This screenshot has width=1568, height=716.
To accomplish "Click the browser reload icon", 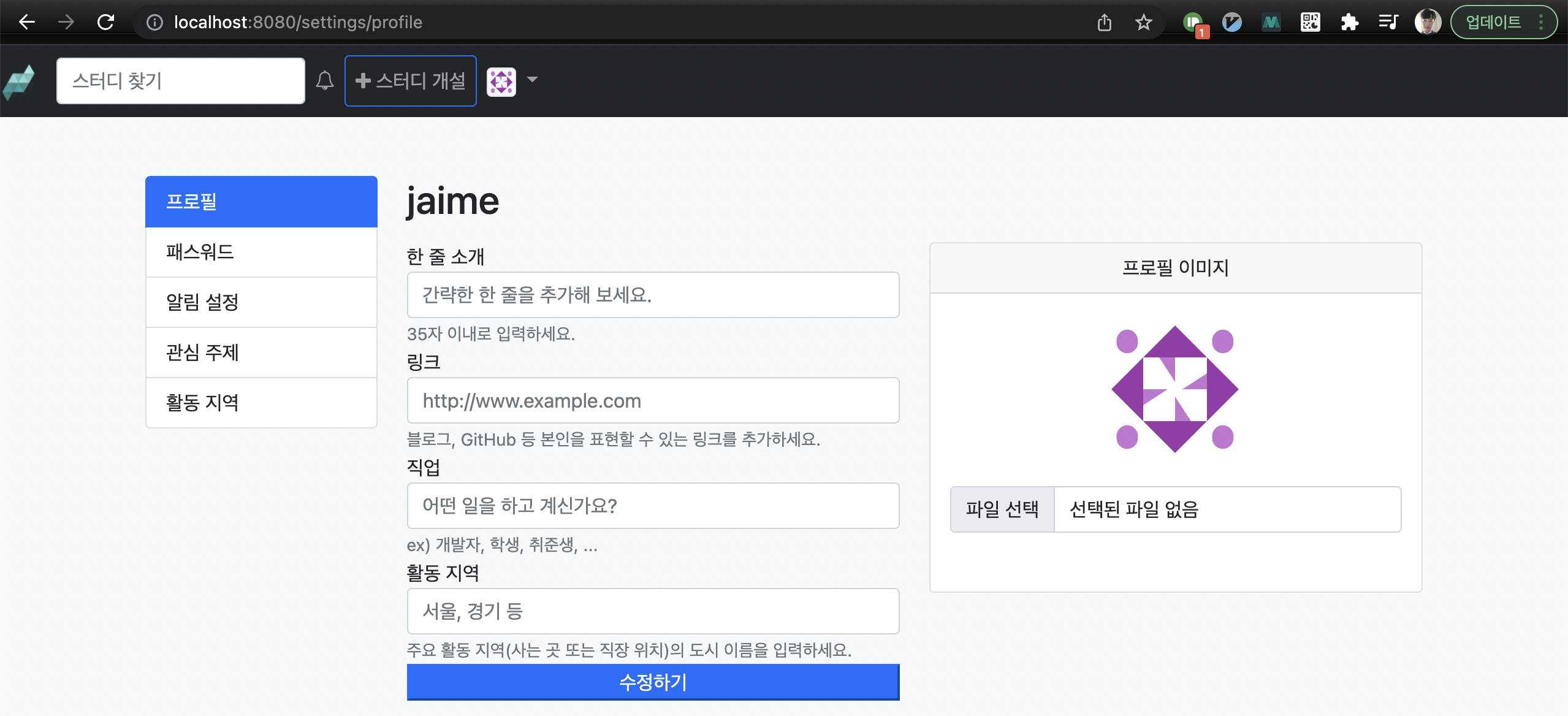I will [106, 23].
